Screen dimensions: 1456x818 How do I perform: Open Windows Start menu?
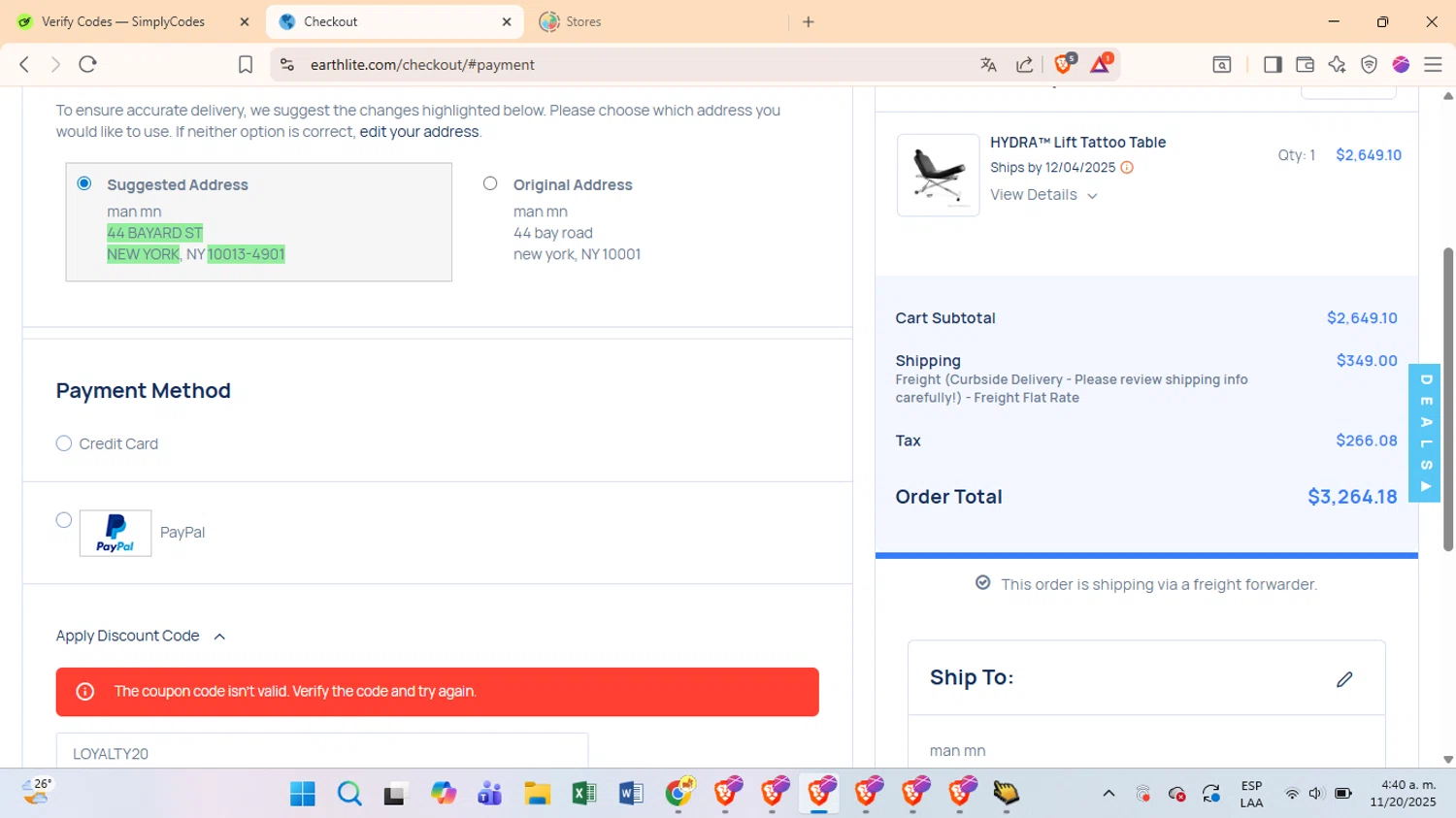(303, 794)
